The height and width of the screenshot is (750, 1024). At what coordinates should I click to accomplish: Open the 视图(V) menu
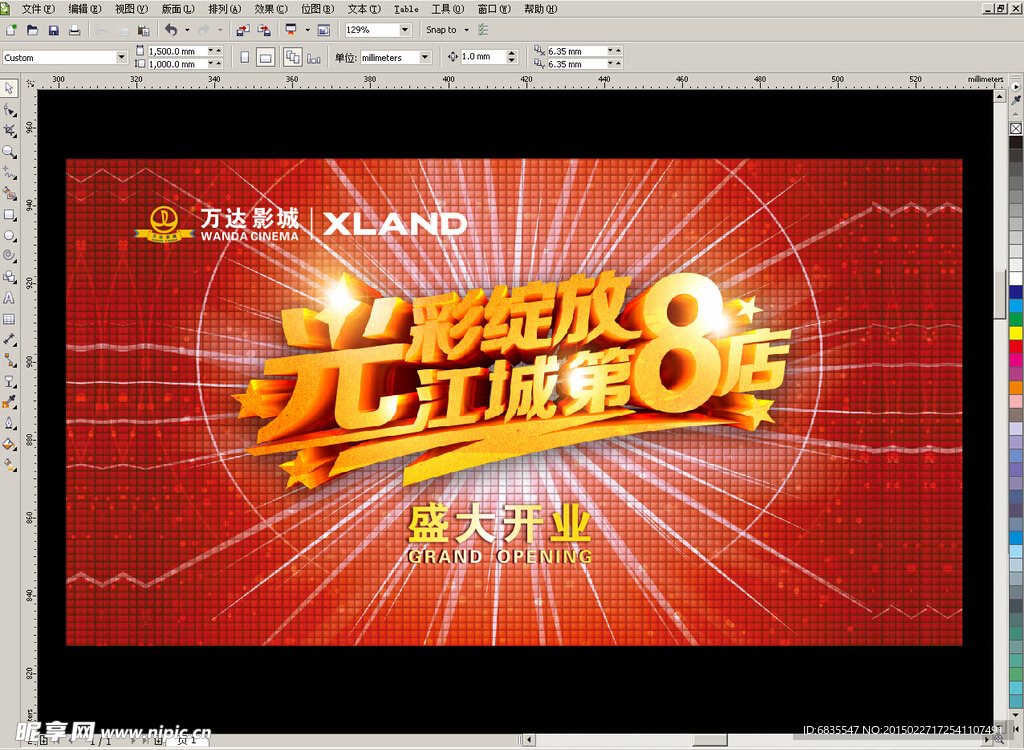[131, 9]
